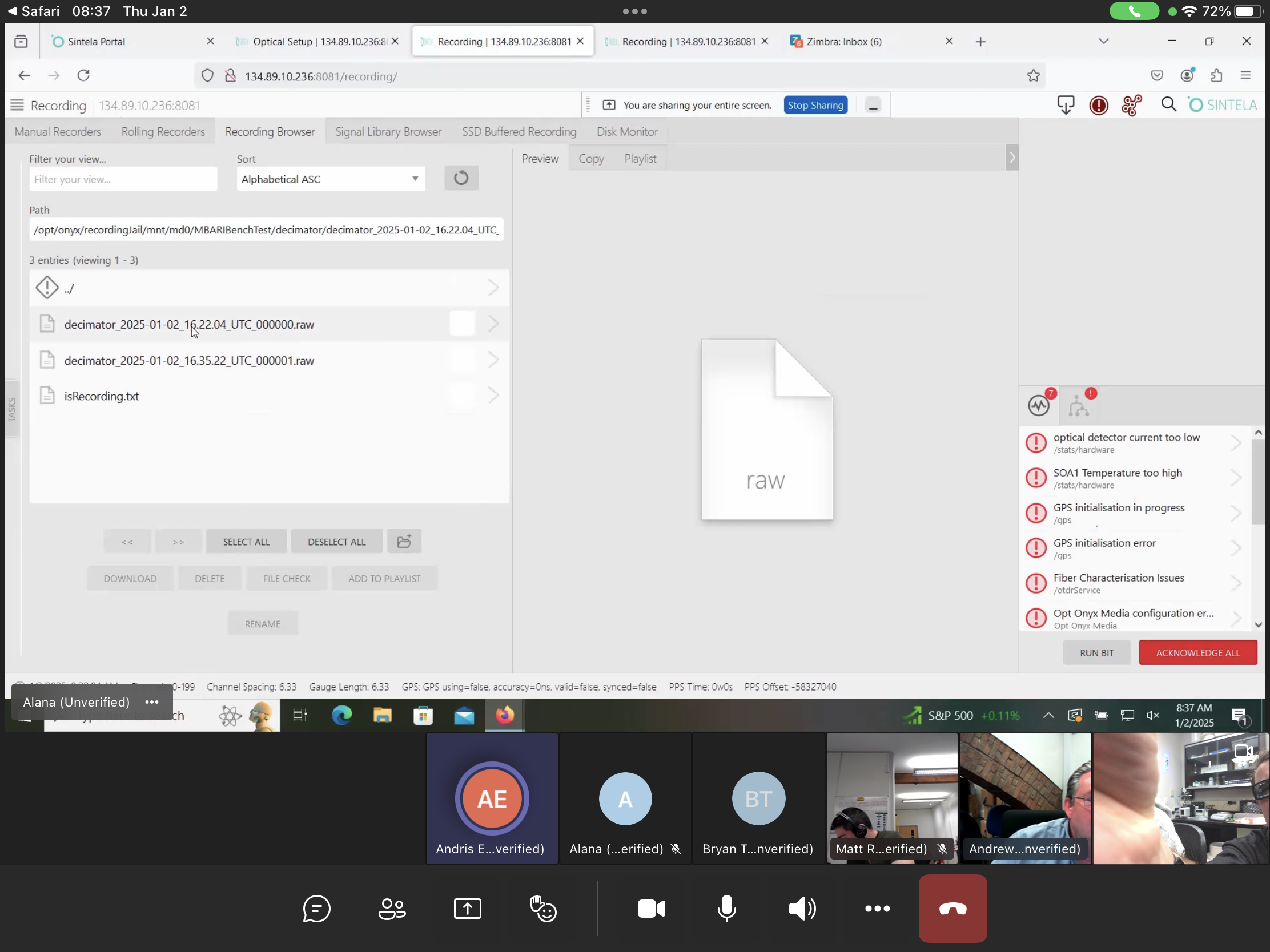Open Microsoft Edge from the Windows taskbar
This screenshot has height=952, width=1270.
pos(342,715)
